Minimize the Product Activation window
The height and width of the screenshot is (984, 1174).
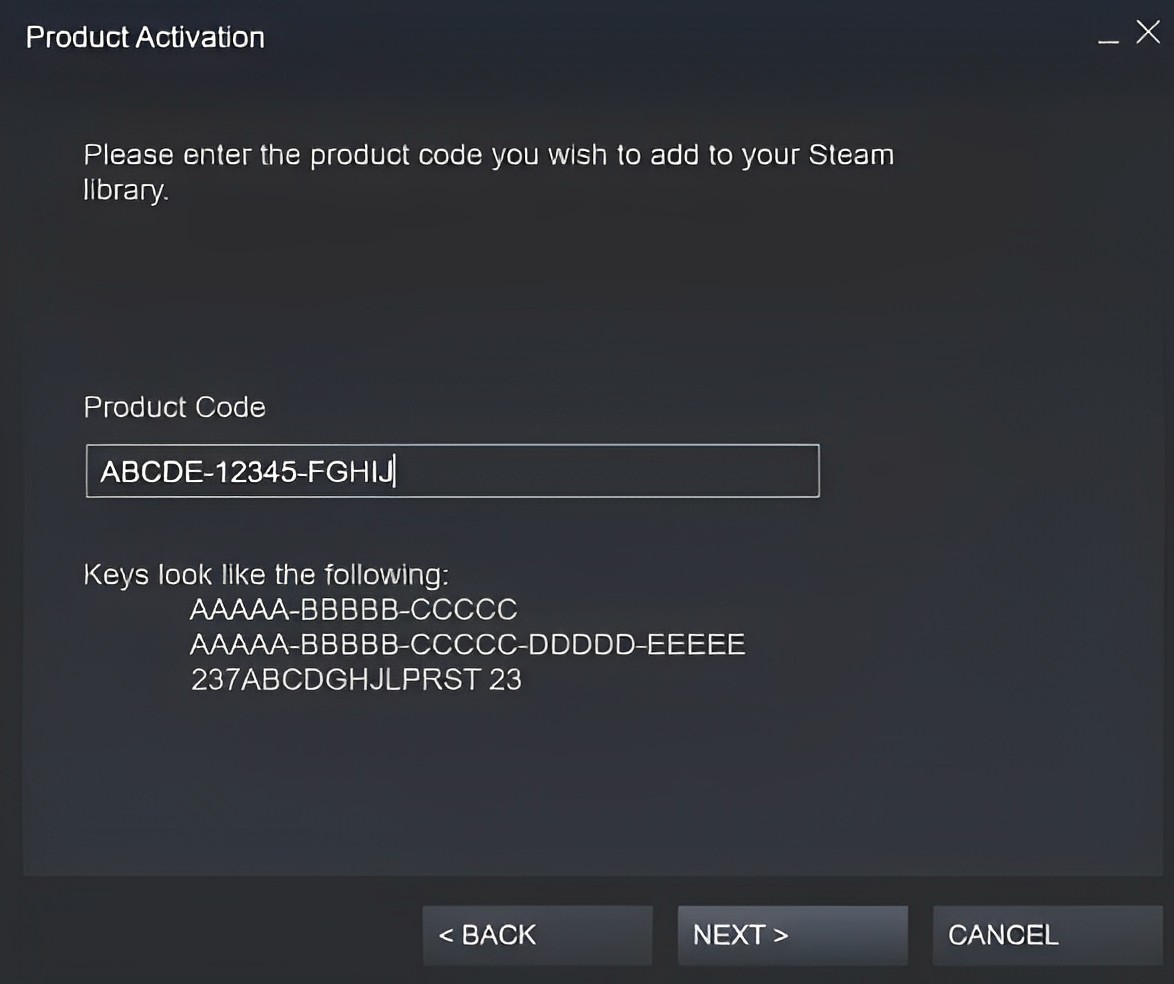tap(1108, 37)
